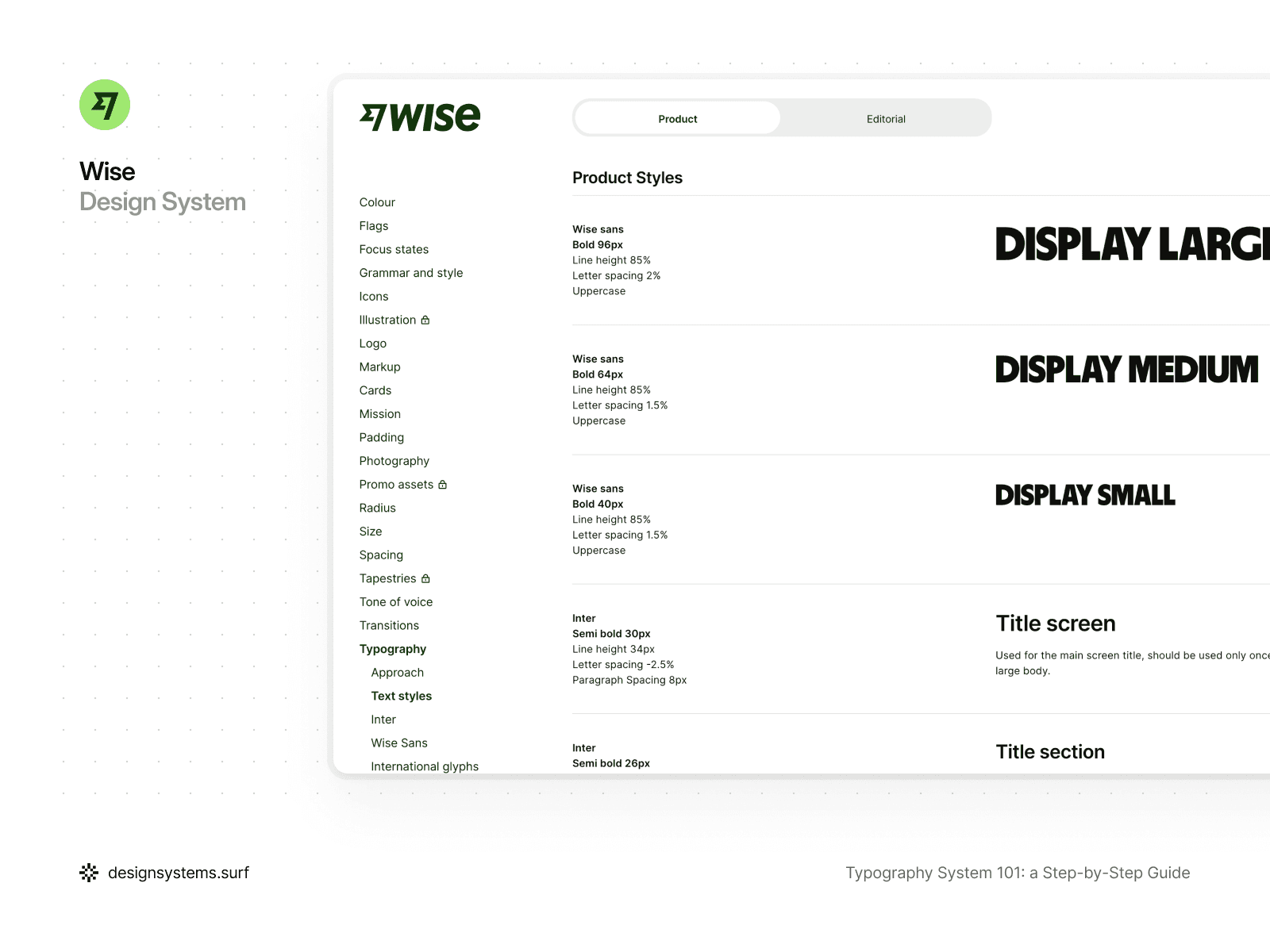Click the Title section sample heading
This screenshot has width=1270, height=952.
pyautogui.click(x=1050, y=752)
